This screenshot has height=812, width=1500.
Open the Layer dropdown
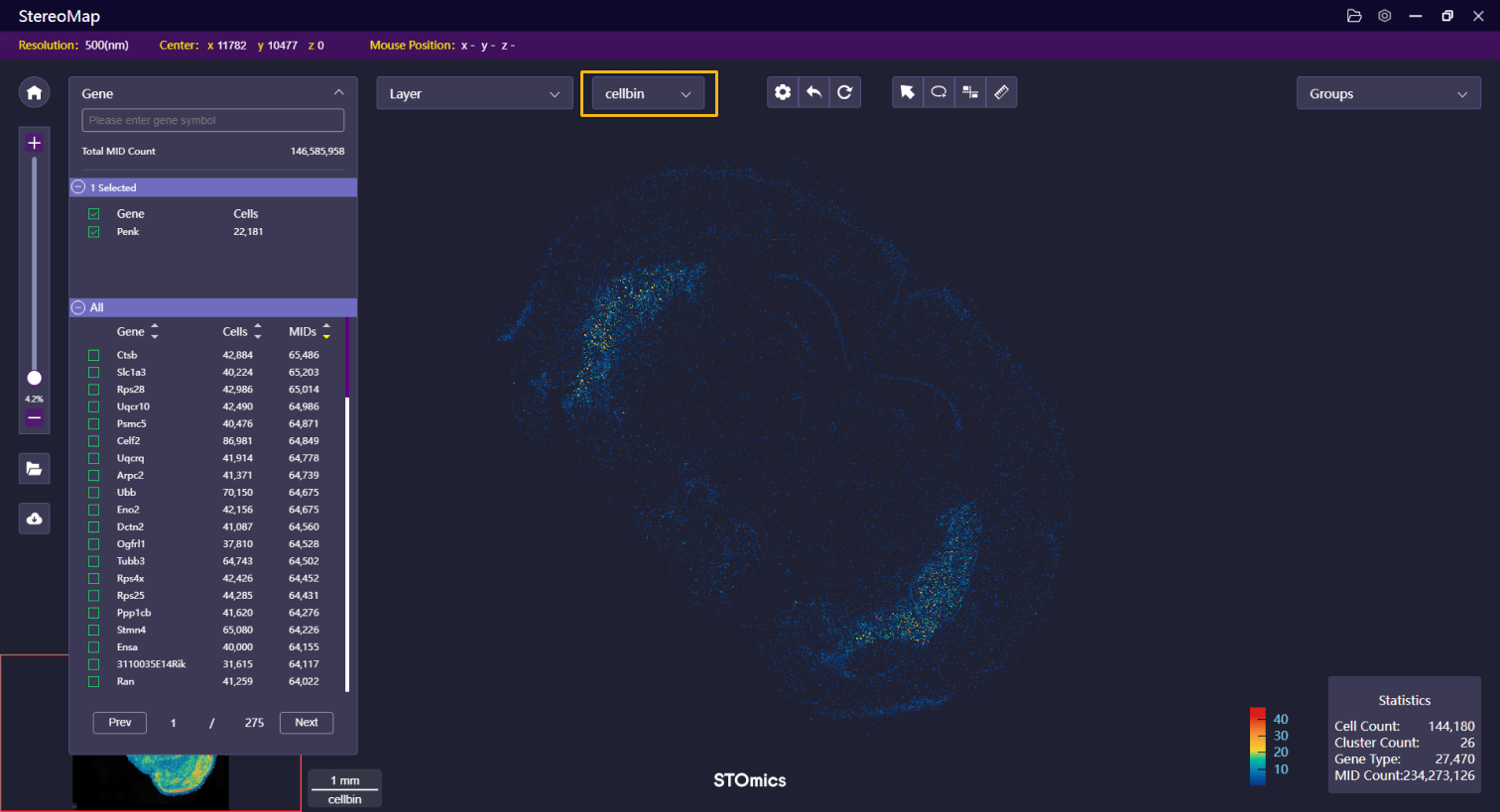[474, 93]
